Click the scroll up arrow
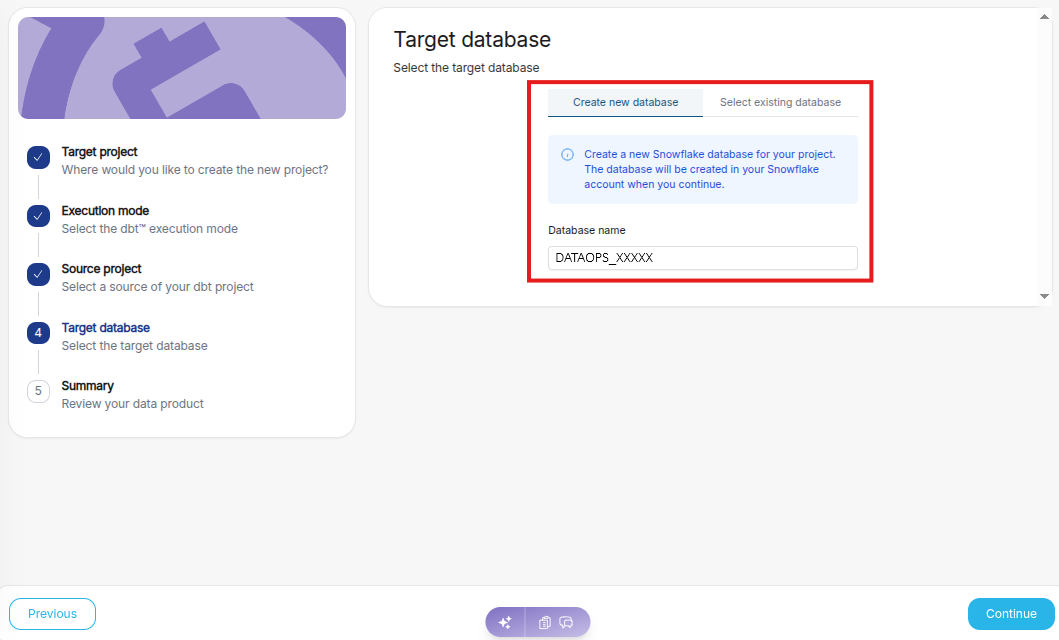 click(x=1044, y=16)
